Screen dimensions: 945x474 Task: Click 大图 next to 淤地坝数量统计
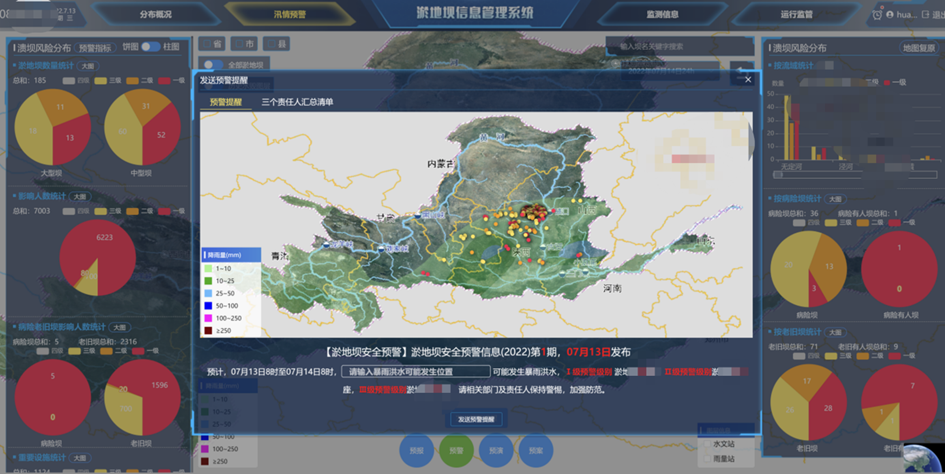pyautogui.click(x=88, y=66)
